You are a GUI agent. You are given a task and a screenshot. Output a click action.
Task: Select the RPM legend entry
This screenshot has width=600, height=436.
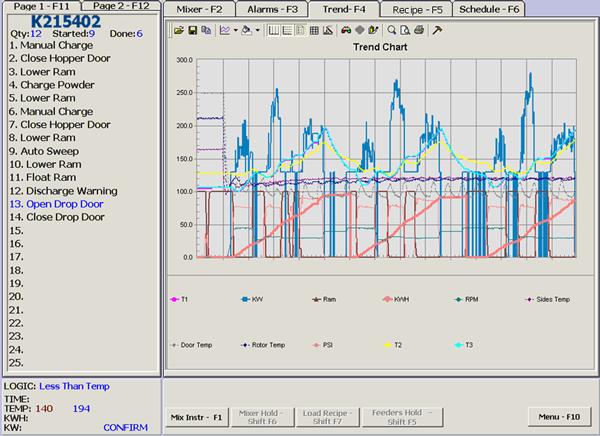tap(466, 299)
